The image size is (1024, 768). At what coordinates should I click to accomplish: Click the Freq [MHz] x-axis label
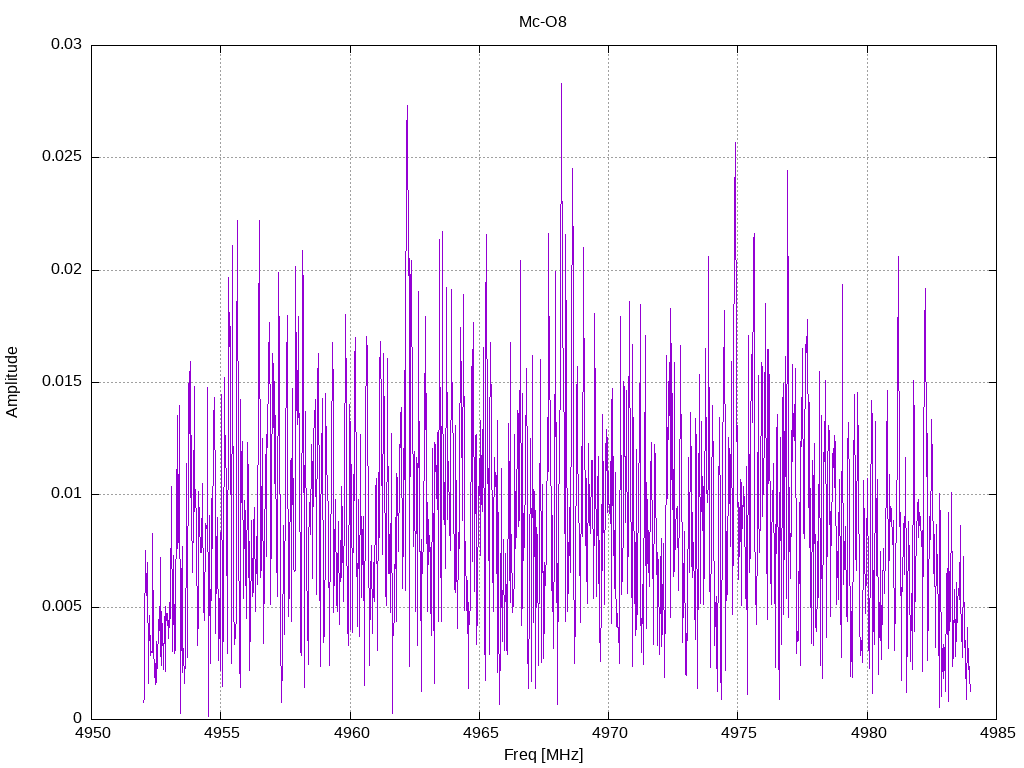click(x=543, y=755)
